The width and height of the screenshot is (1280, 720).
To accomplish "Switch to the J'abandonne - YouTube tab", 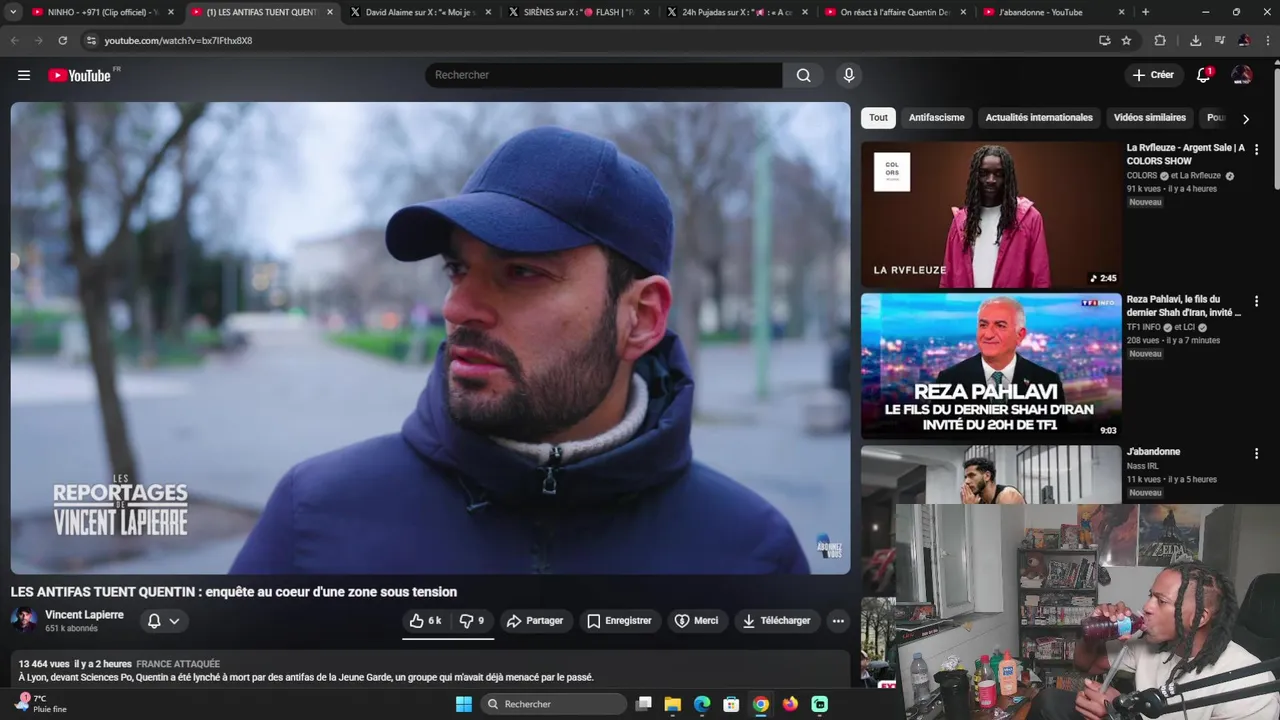I will (1053, 12).
